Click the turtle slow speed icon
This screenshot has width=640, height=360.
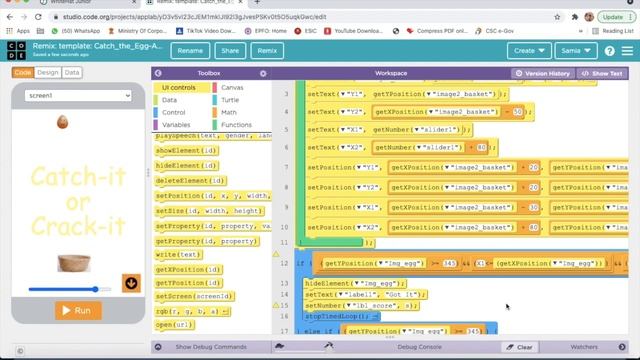280,346
